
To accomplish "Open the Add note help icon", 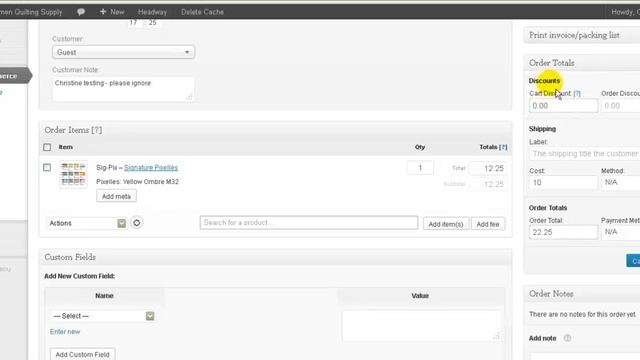I will [x=567, y=338].
